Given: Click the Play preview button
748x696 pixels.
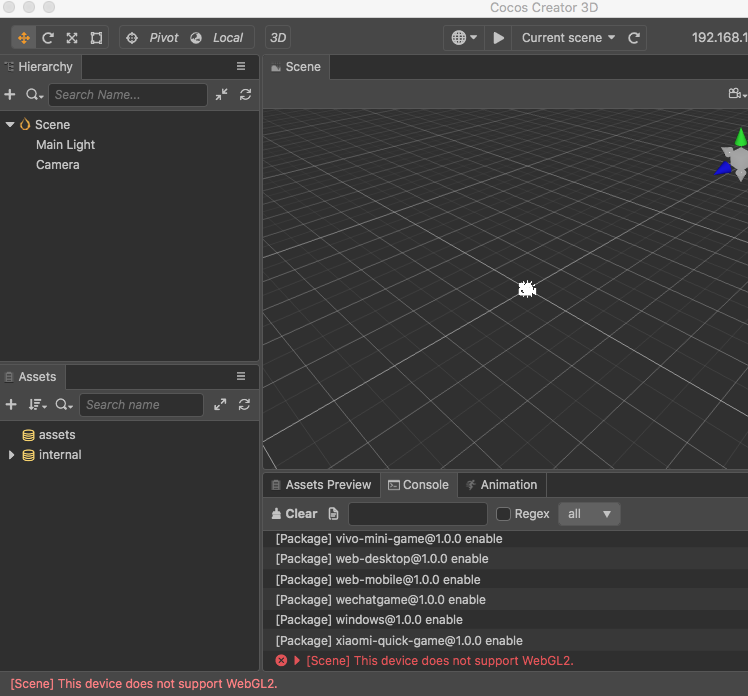Looking at the screenshot, I should (499, 38).
